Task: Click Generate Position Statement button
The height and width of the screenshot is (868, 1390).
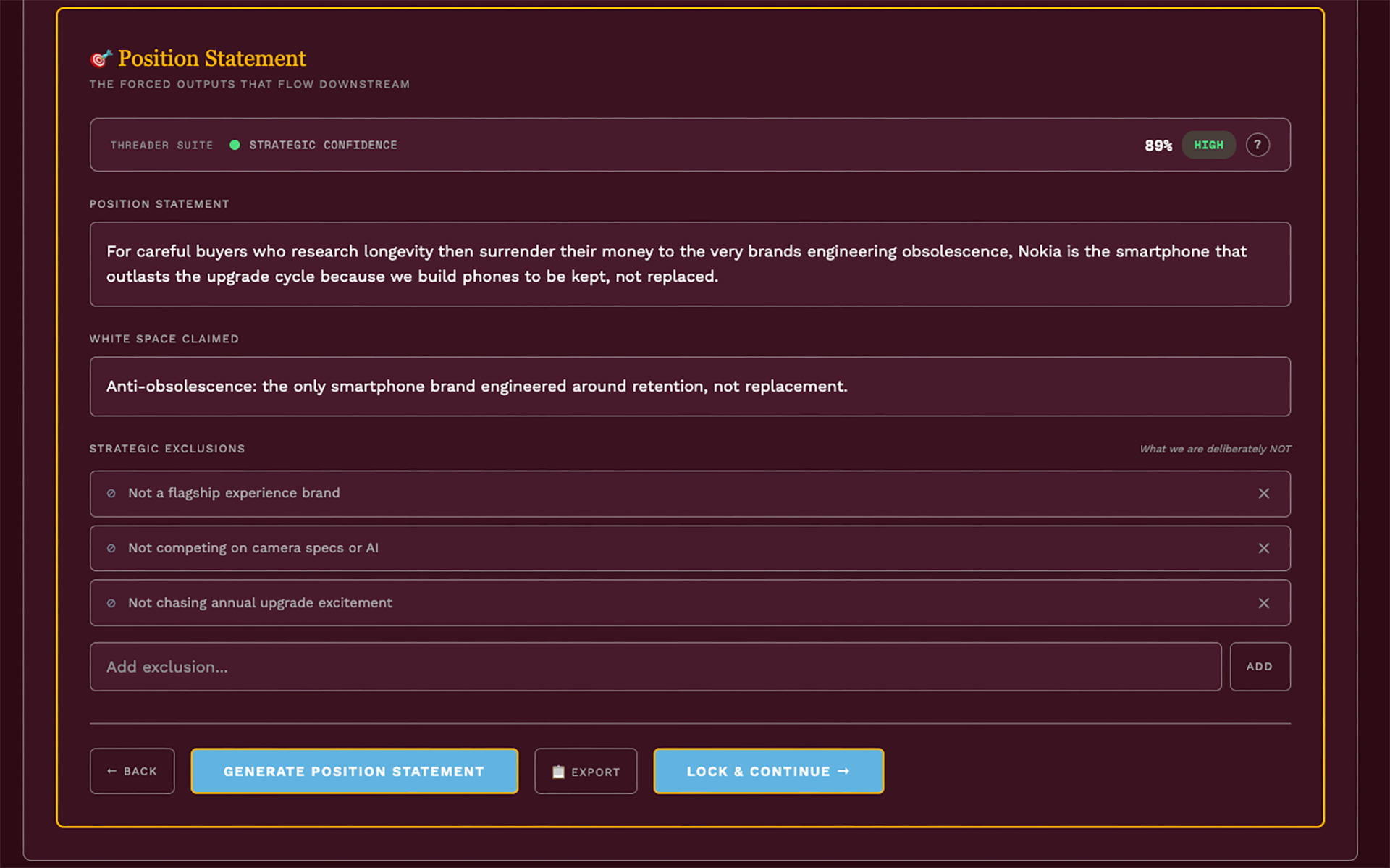Action: pos(354,771)
